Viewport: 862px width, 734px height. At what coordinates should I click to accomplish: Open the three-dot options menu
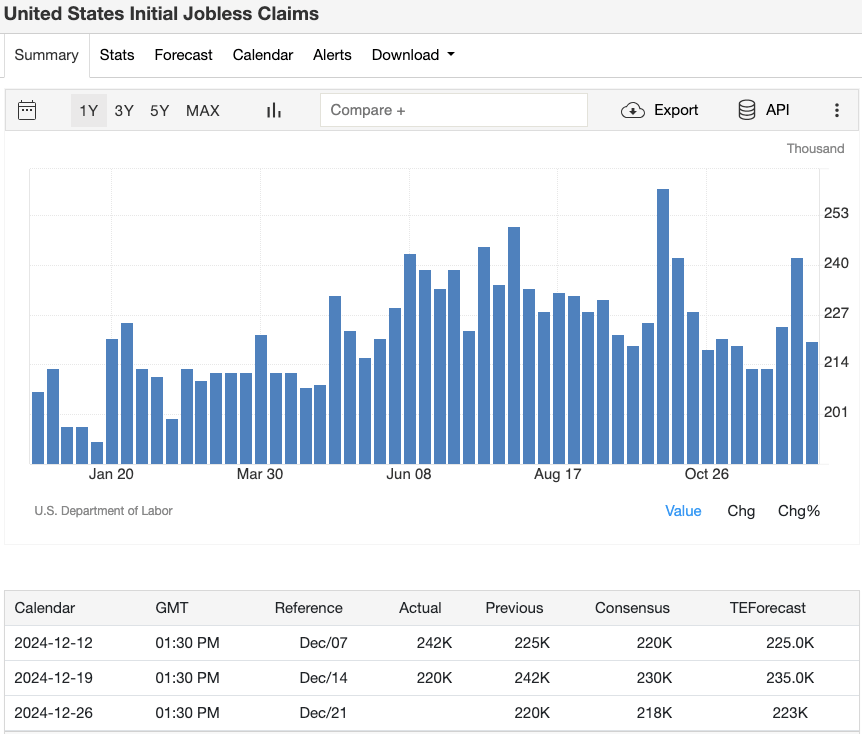(x=837, y=110)
